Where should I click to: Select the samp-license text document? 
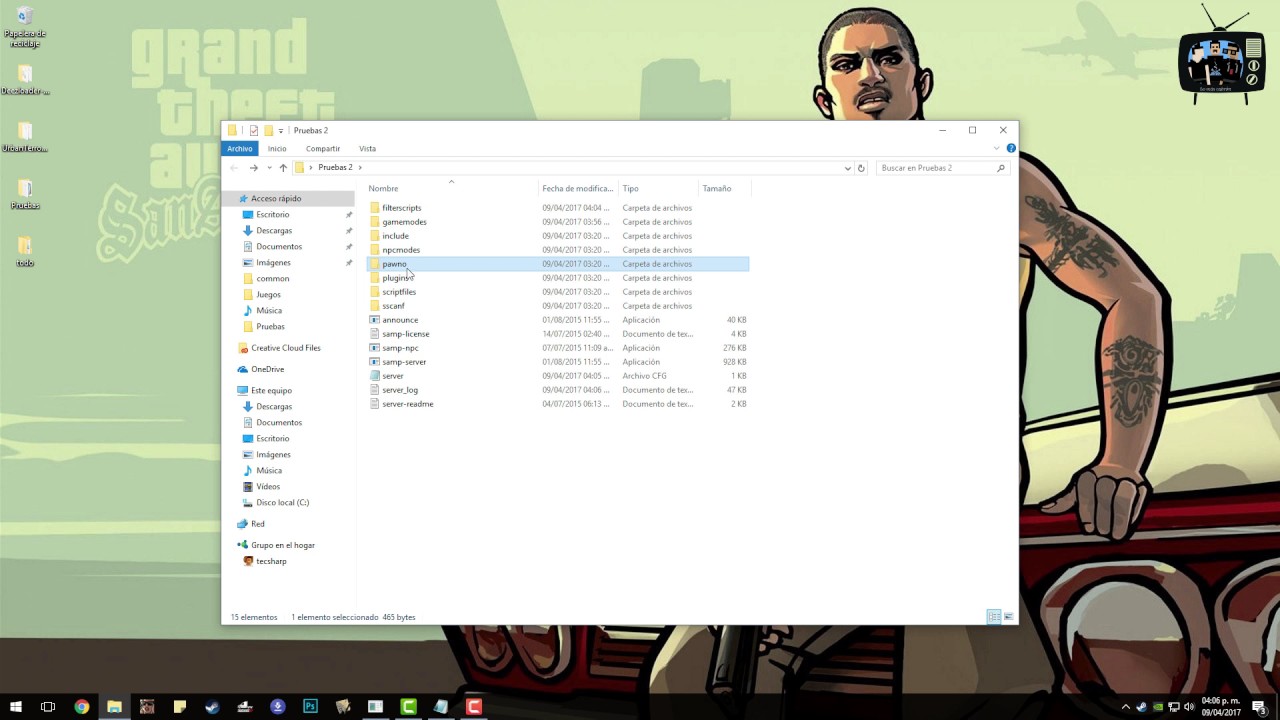tap(405, 334)
